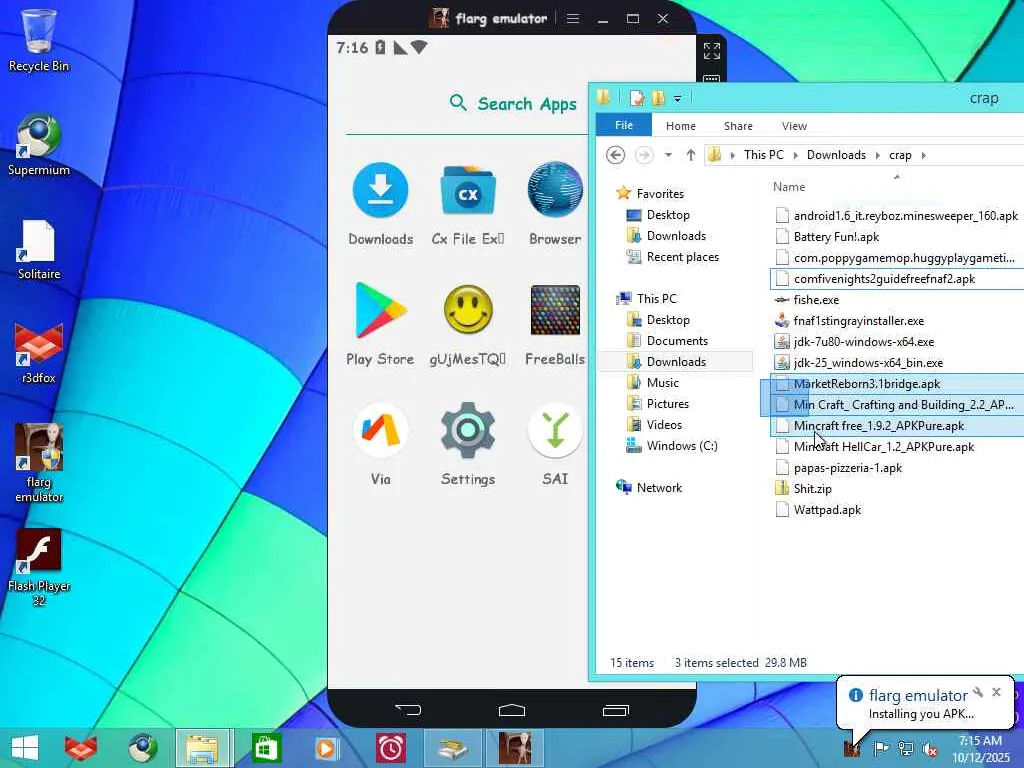
Task: Tap the Search Apps field
Action: pos(513,104)
